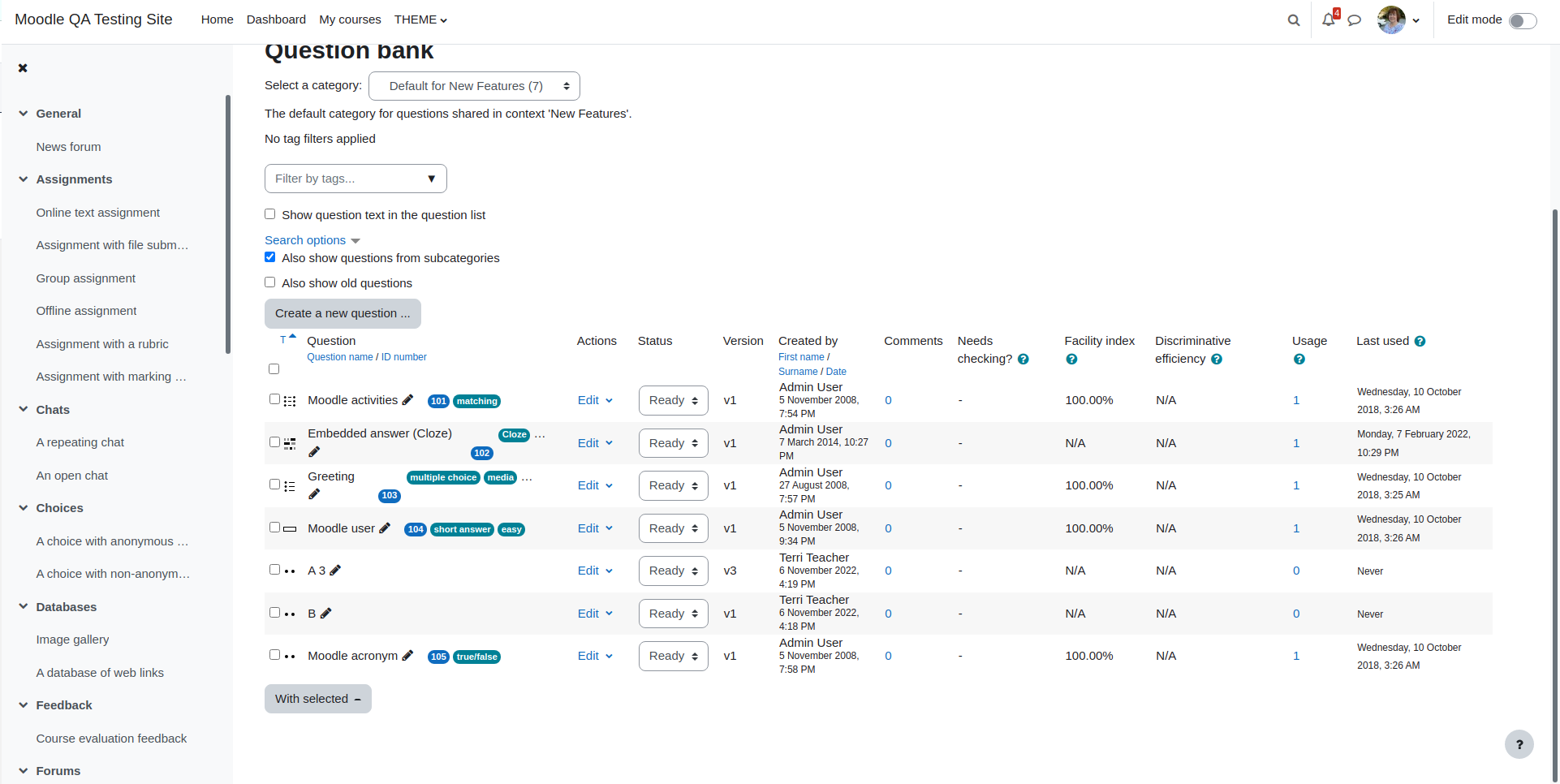This screenshot has height=784, width=1560.
Task: Click the Cloze question type icon for Embedded answer
Action: tap(290, 444)
